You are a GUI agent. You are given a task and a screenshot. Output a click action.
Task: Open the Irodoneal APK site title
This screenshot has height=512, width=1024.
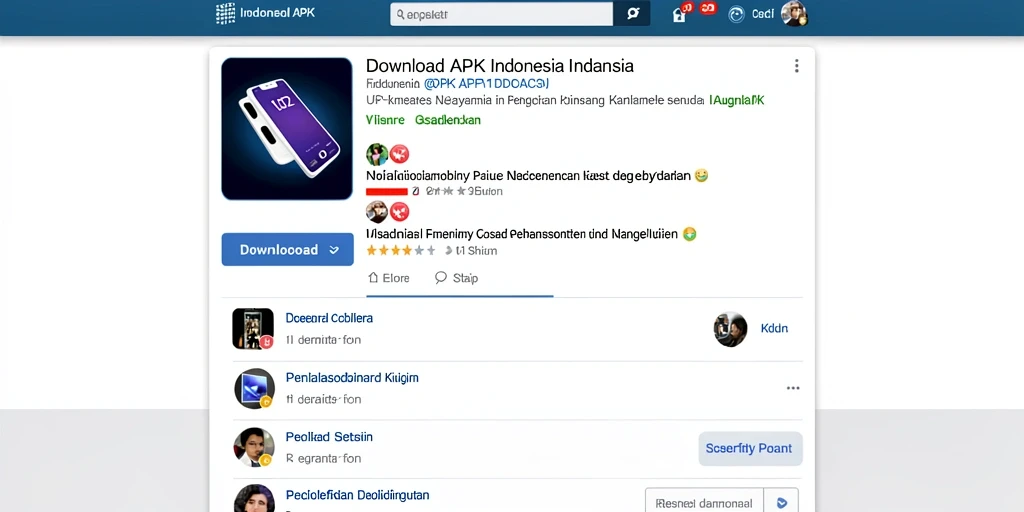[x=278, y=13]
